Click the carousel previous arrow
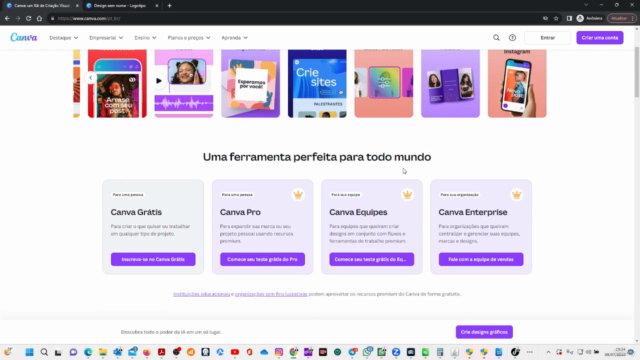Image resolution: width=640 pixels, height=360 pixels. (x=91, y=78)
